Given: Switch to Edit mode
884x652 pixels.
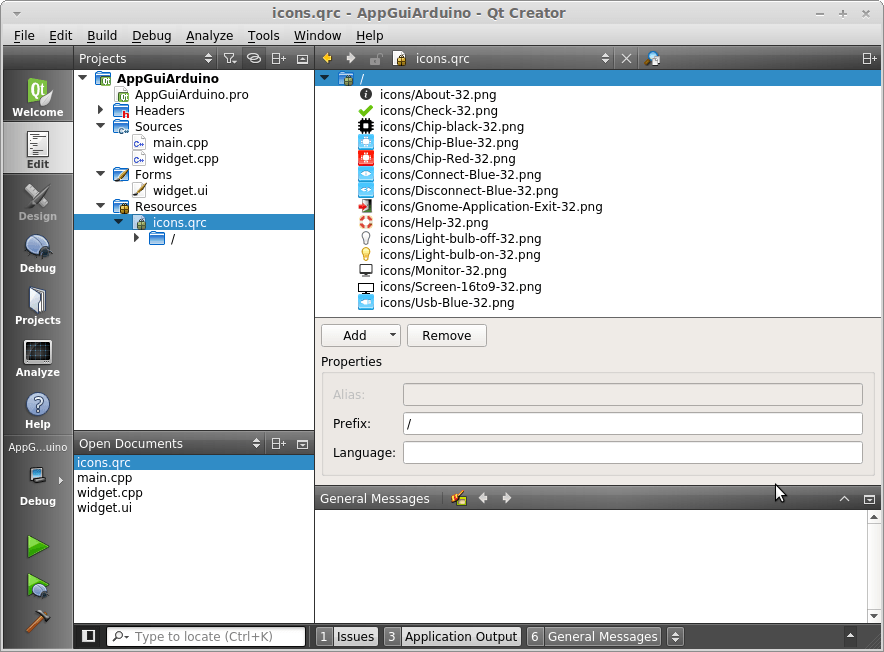Looking at the screenshot, I should 38,149.
